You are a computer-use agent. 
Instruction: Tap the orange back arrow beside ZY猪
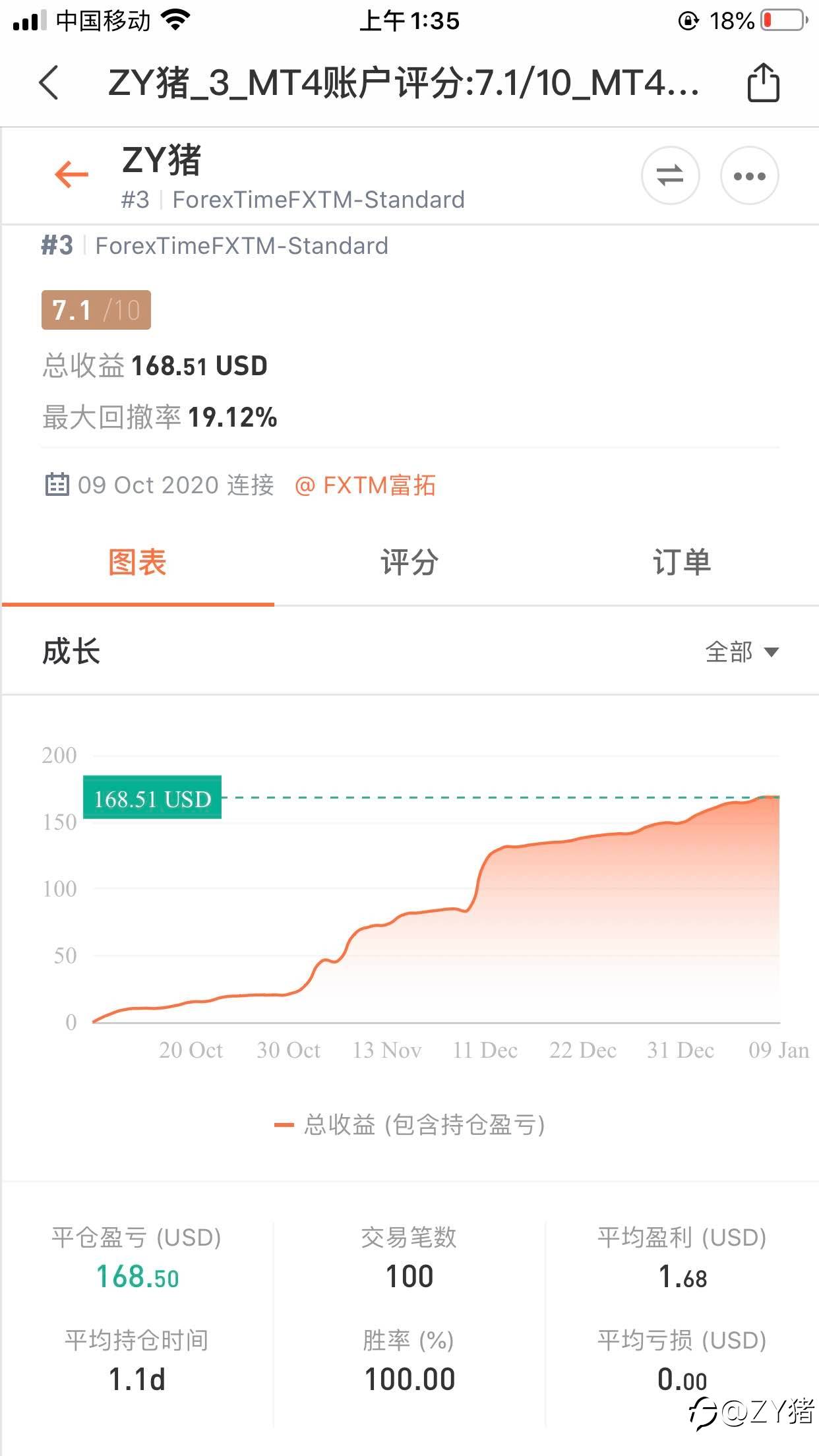[71, 175]
